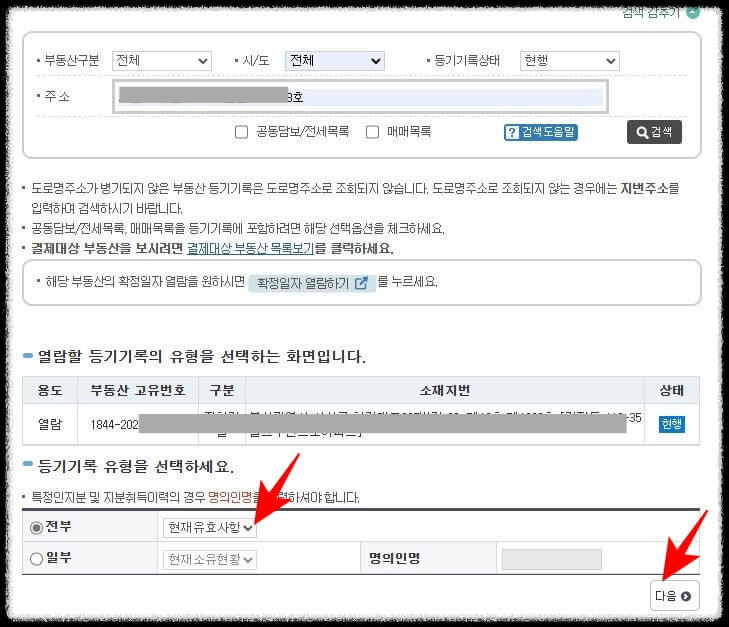The width and height of the screenshot is (729, 627).
Task: Click the 구분 column header
Action: click(x=222, y=390)
